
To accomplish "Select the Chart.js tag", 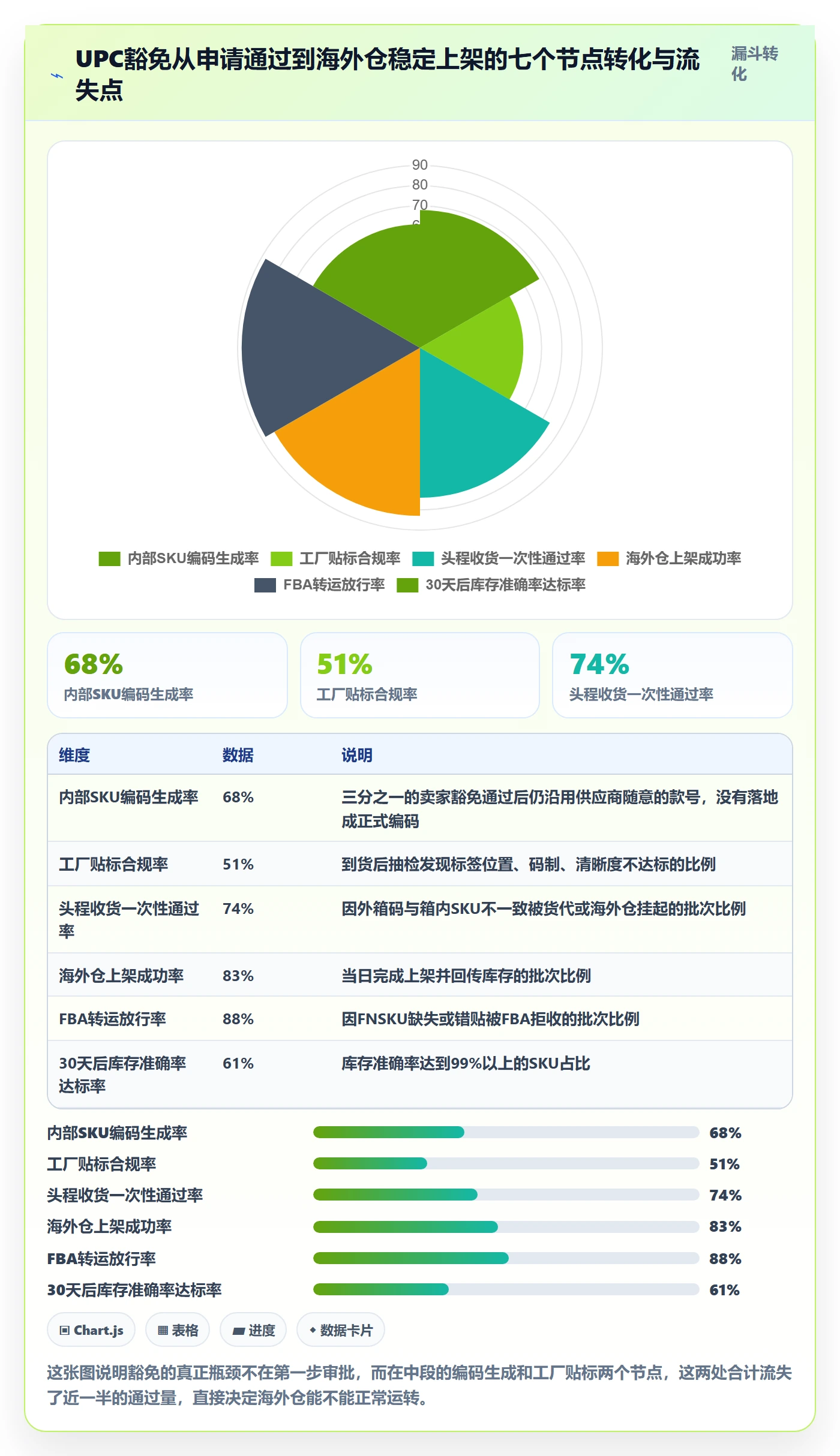I will (91, 1330).
